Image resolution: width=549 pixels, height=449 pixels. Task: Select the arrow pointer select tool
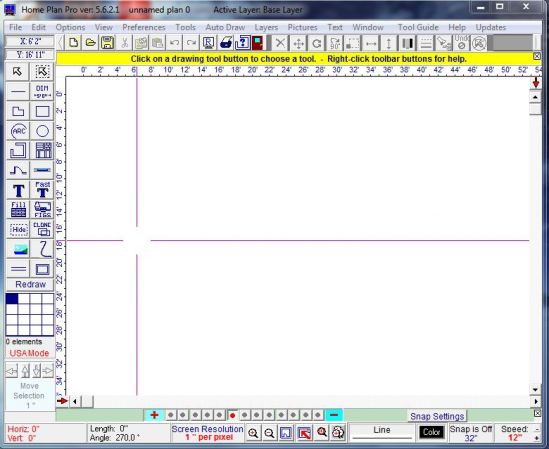pyautogui.click(x=18, y=71)
